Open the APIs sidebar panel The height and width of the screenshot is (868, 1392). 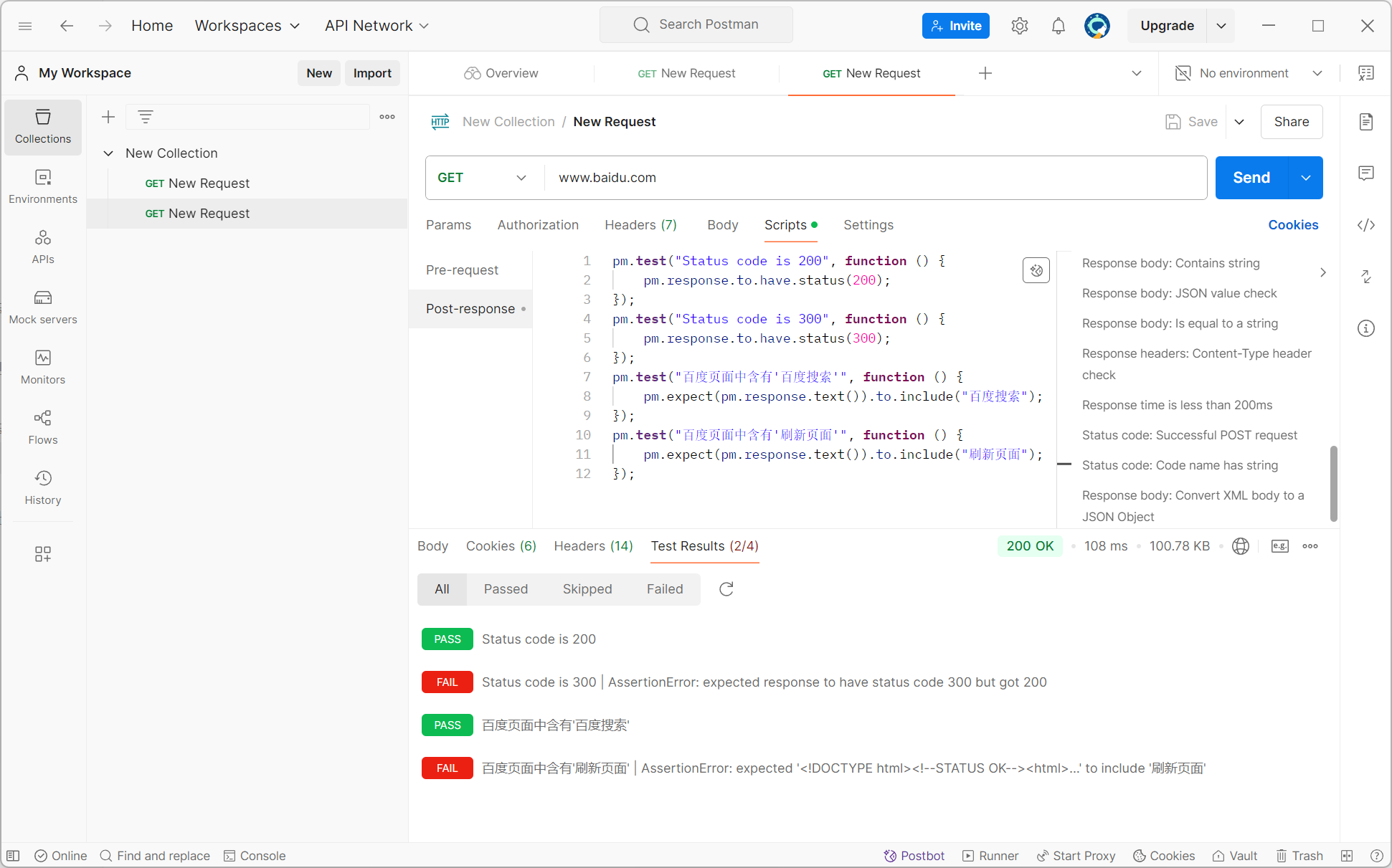[43, 247]
